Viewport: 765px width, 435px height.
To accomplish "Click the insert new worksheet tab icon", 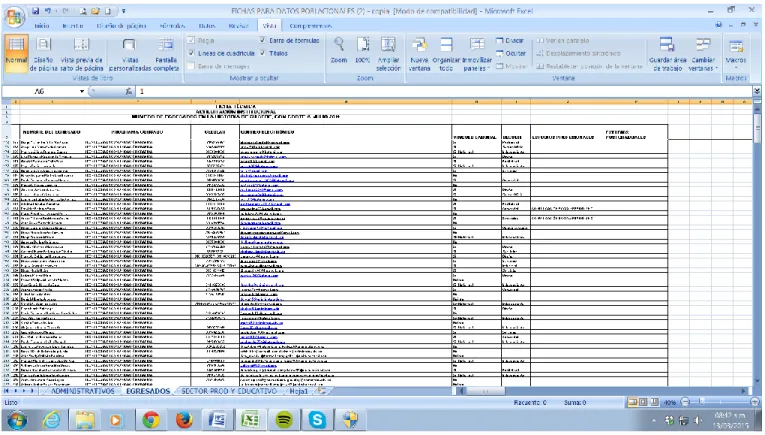I will pos(322,391).
